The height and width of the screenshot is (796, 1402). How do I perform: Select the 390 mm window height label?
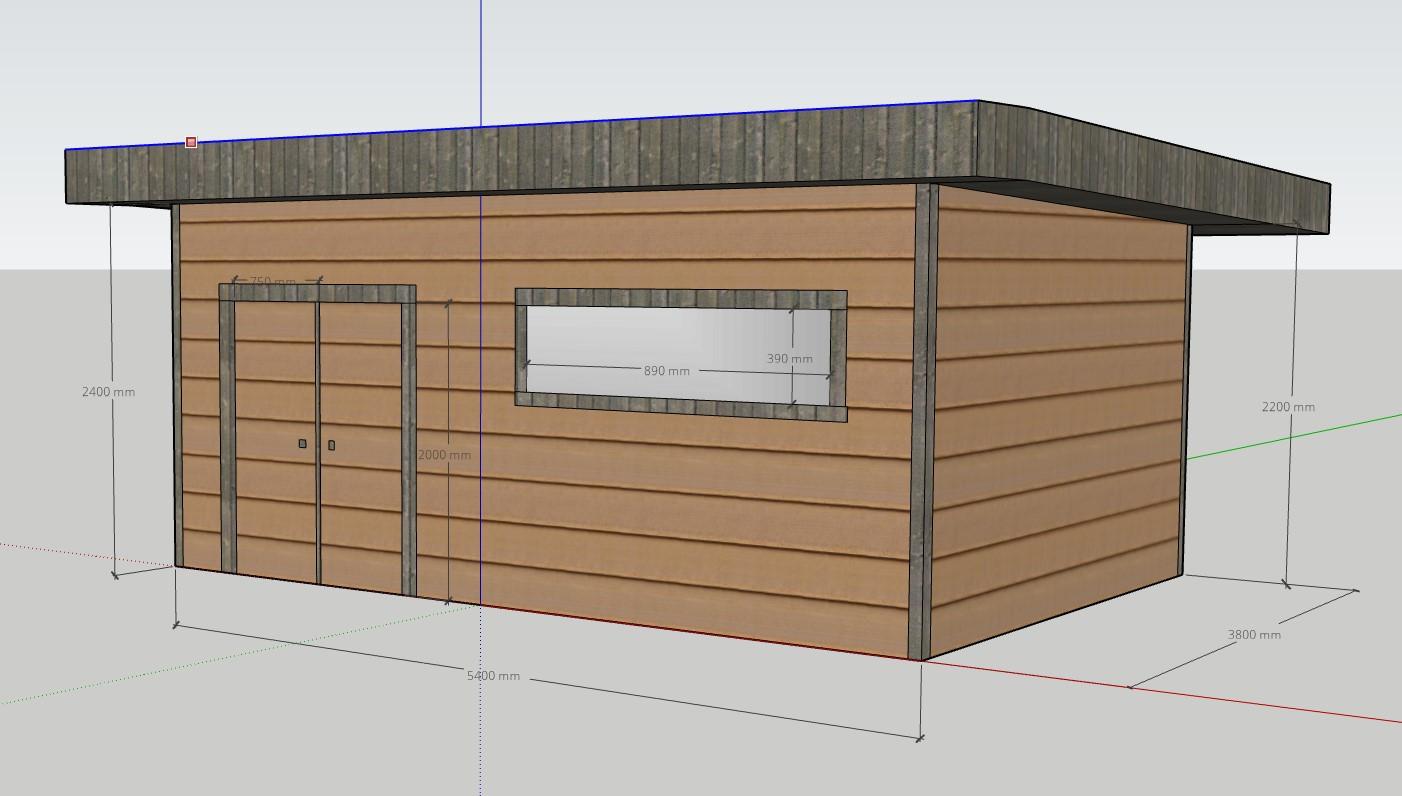point(789,359)
